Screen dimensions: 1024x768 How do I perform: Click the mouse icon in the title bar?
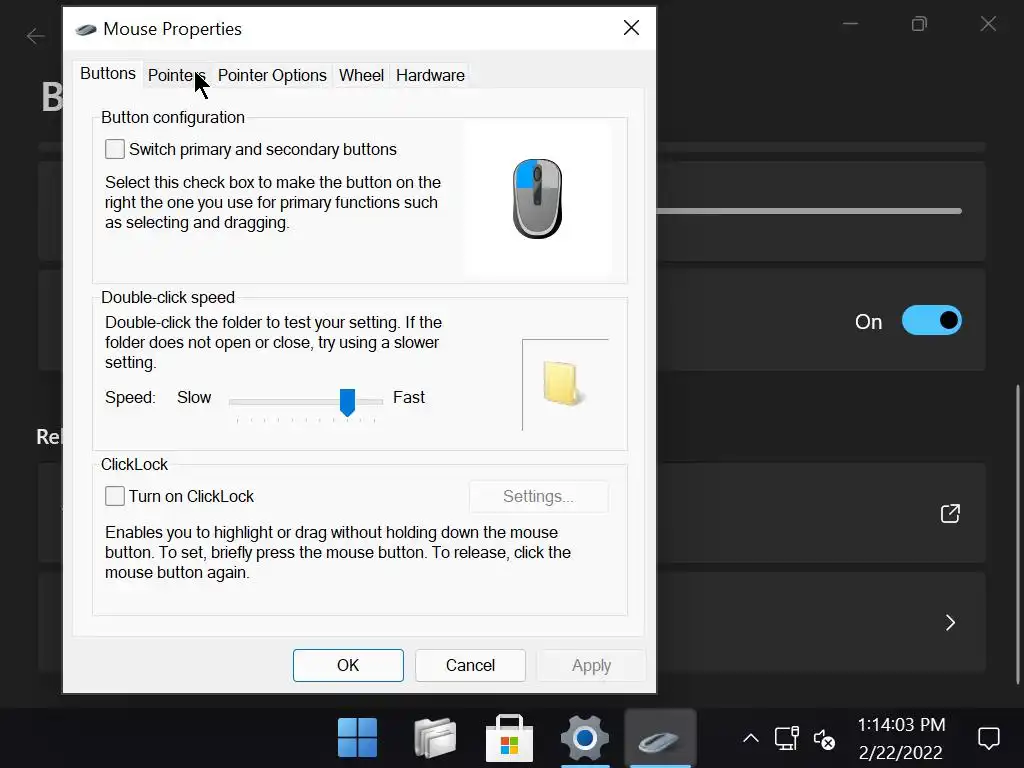point(86,29)
